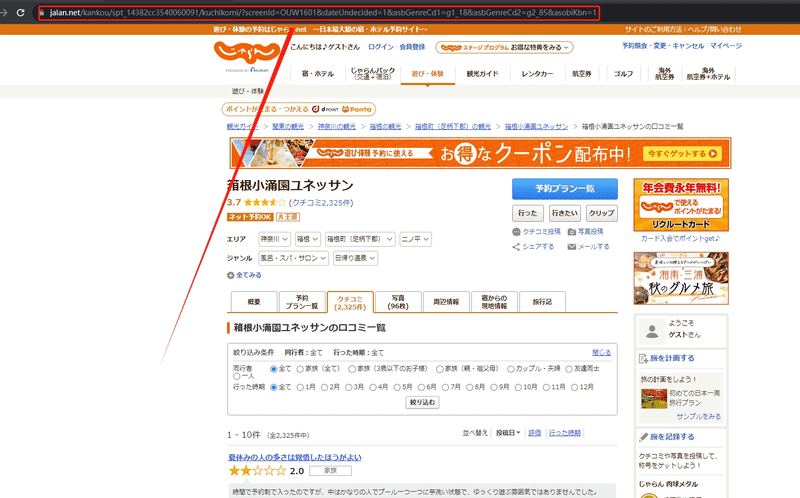The image size is (800, 498).
Task: Click the シェアする share icon
Action: coord(516,247)
